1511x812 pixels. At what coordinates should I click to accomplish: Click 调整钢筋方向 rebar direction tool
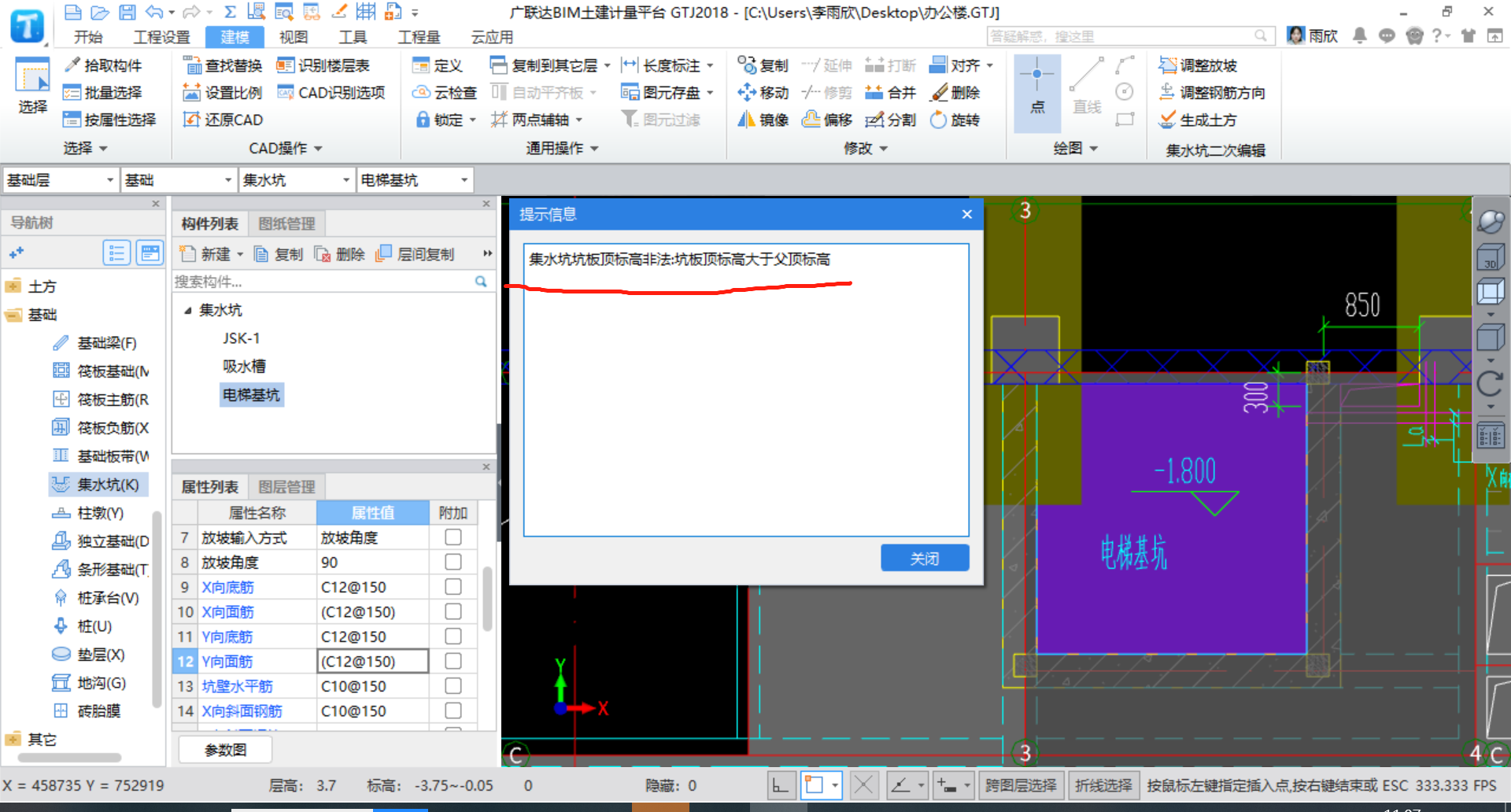click(x=1212, y=93)
